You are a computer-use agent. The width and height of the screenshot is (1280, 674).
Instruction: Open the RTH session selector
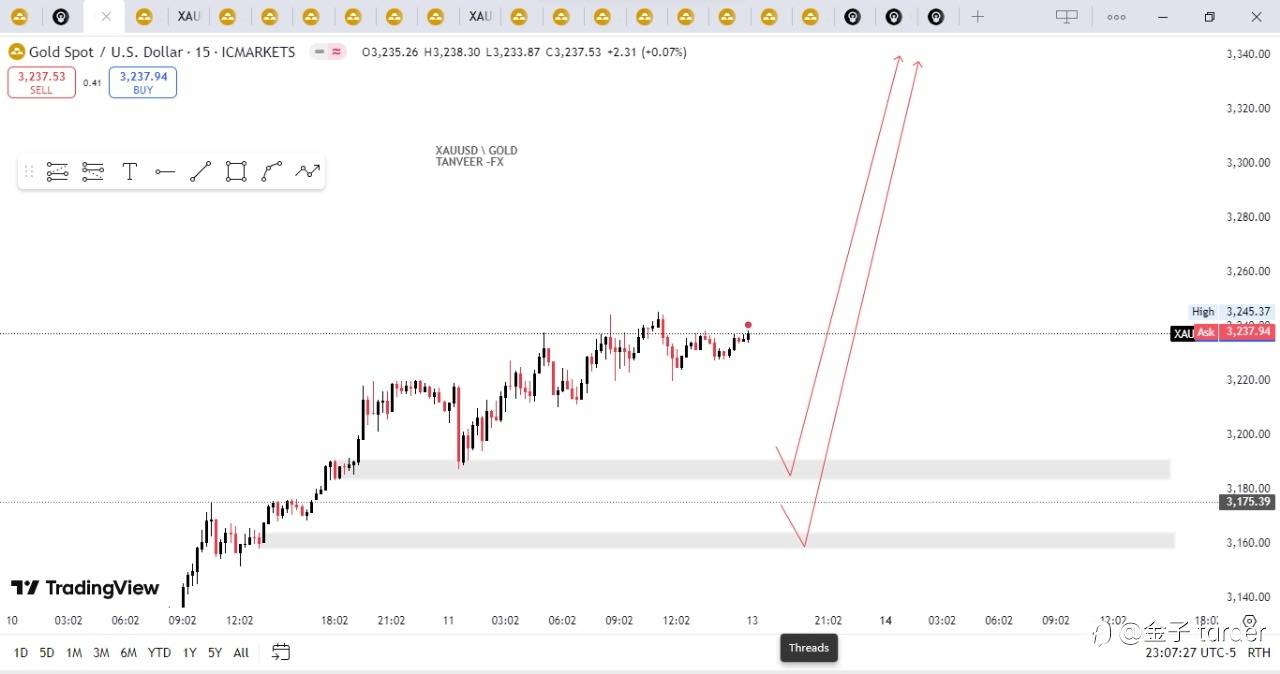(1259, 653)
